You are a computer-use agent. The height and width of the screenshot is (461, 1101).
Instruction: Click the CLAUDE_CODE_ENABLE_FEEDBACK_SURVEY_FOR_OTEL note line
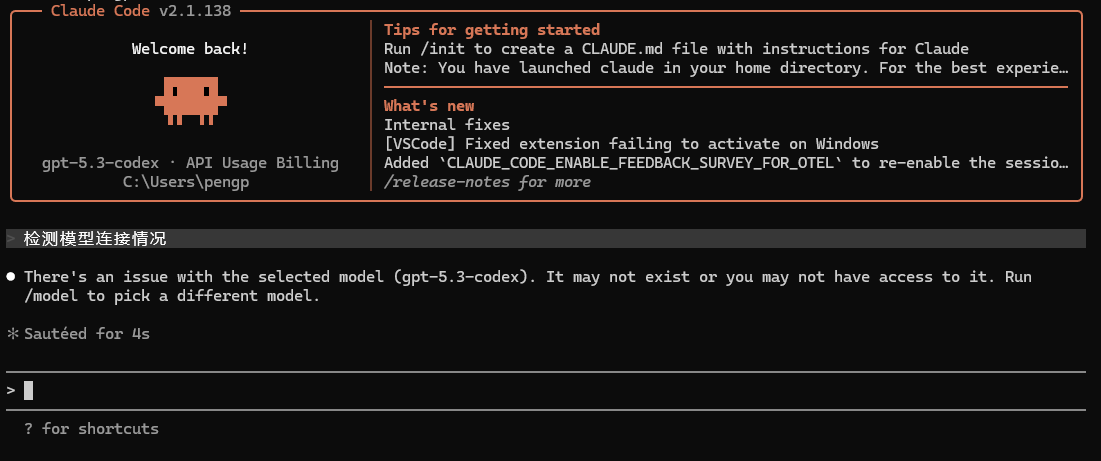pos(727,163)
